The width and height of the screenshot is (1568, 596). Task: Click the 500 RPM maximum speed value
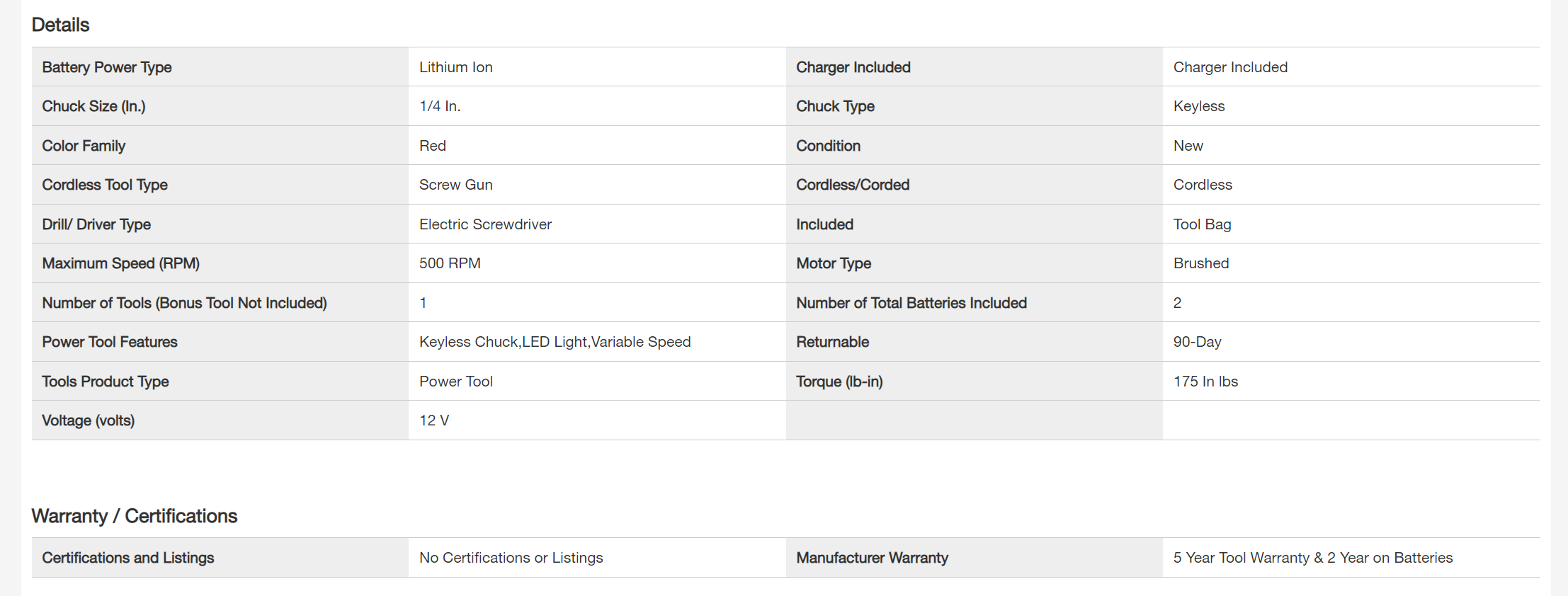click(450, 263)
